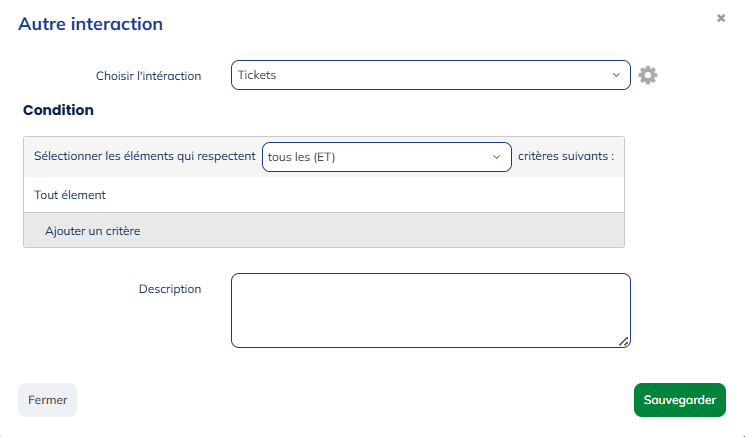
Task: Click the chevron arrow of the Tickets dropdown
Action: [616, 75]
